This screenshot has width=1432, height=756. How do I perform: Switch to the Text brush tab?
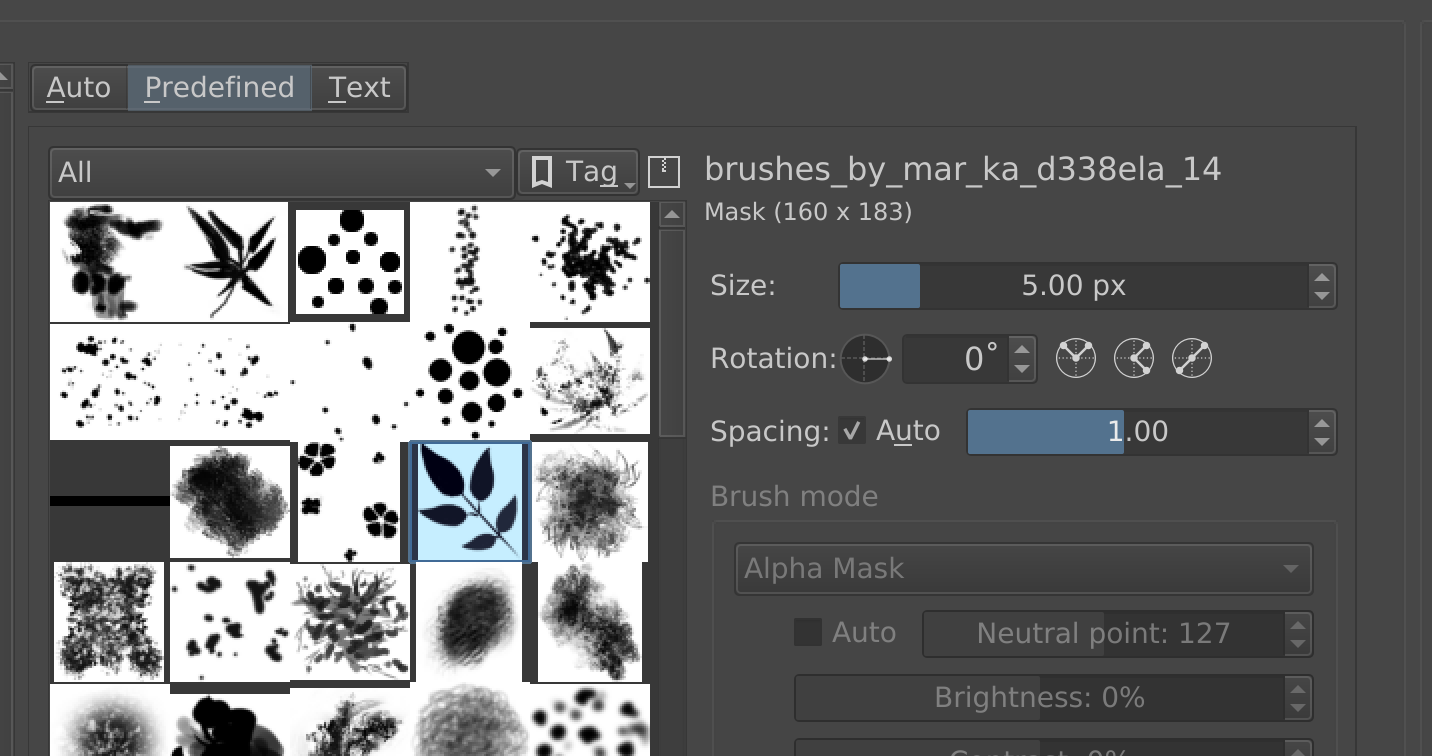tap(359, 88)
